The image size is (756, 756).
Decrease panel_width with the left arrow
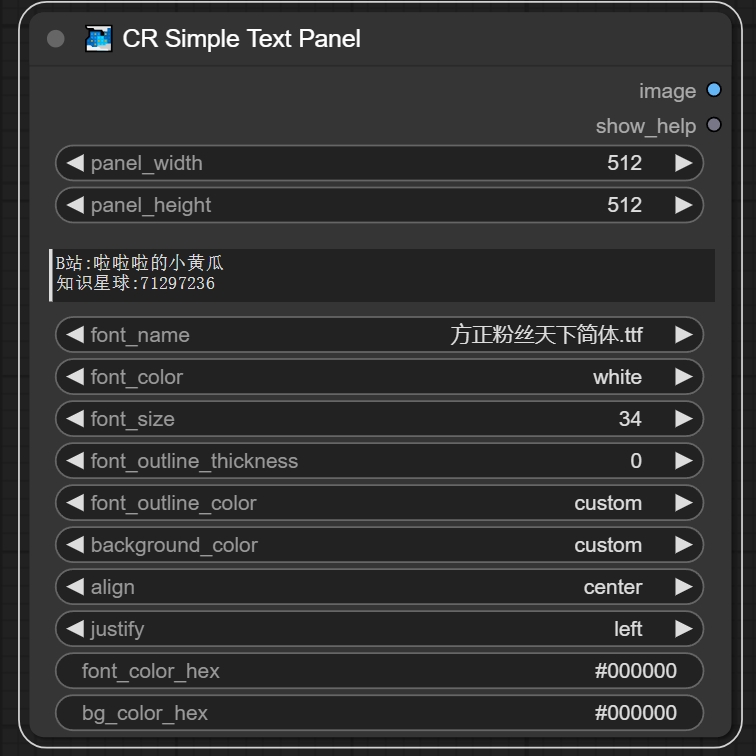click(75, 163)
